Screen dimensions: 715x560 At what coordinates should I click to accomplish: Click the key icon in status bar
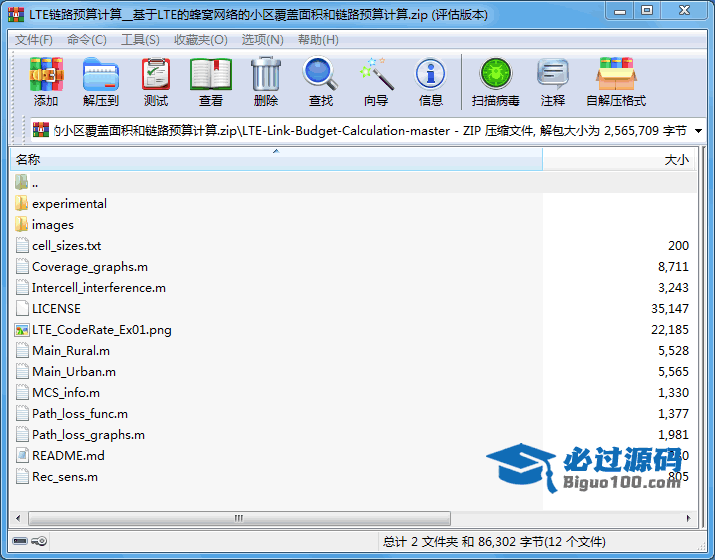[x=39, y=541]
